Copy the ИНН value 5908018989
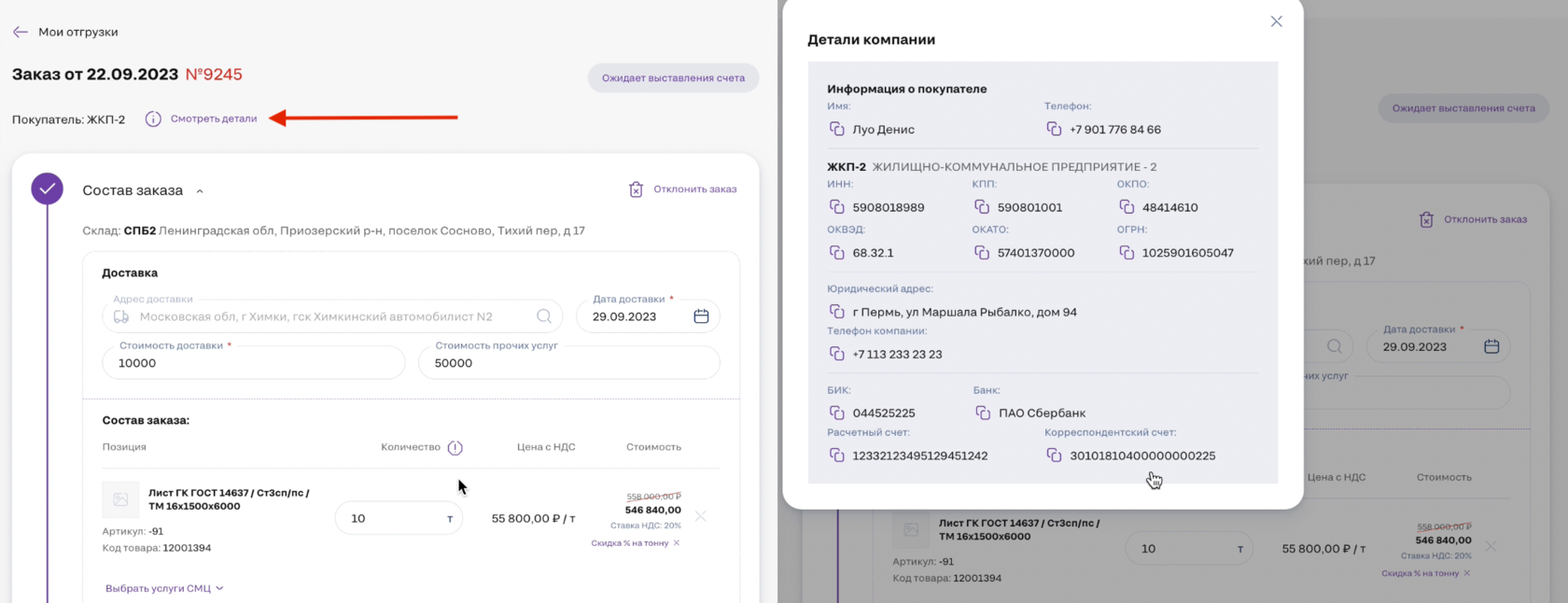 (x=836, y=207)
